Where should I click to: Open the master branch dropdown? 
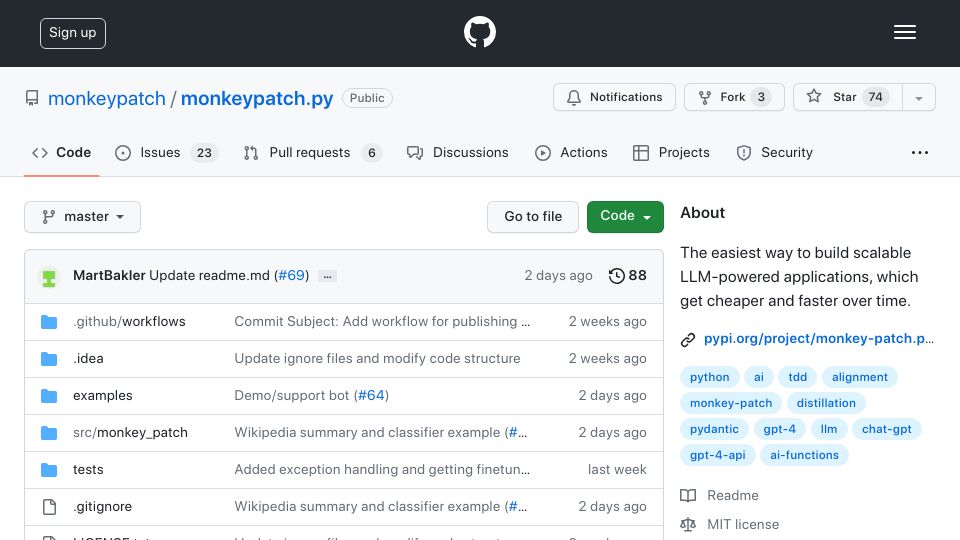point(83,217)
